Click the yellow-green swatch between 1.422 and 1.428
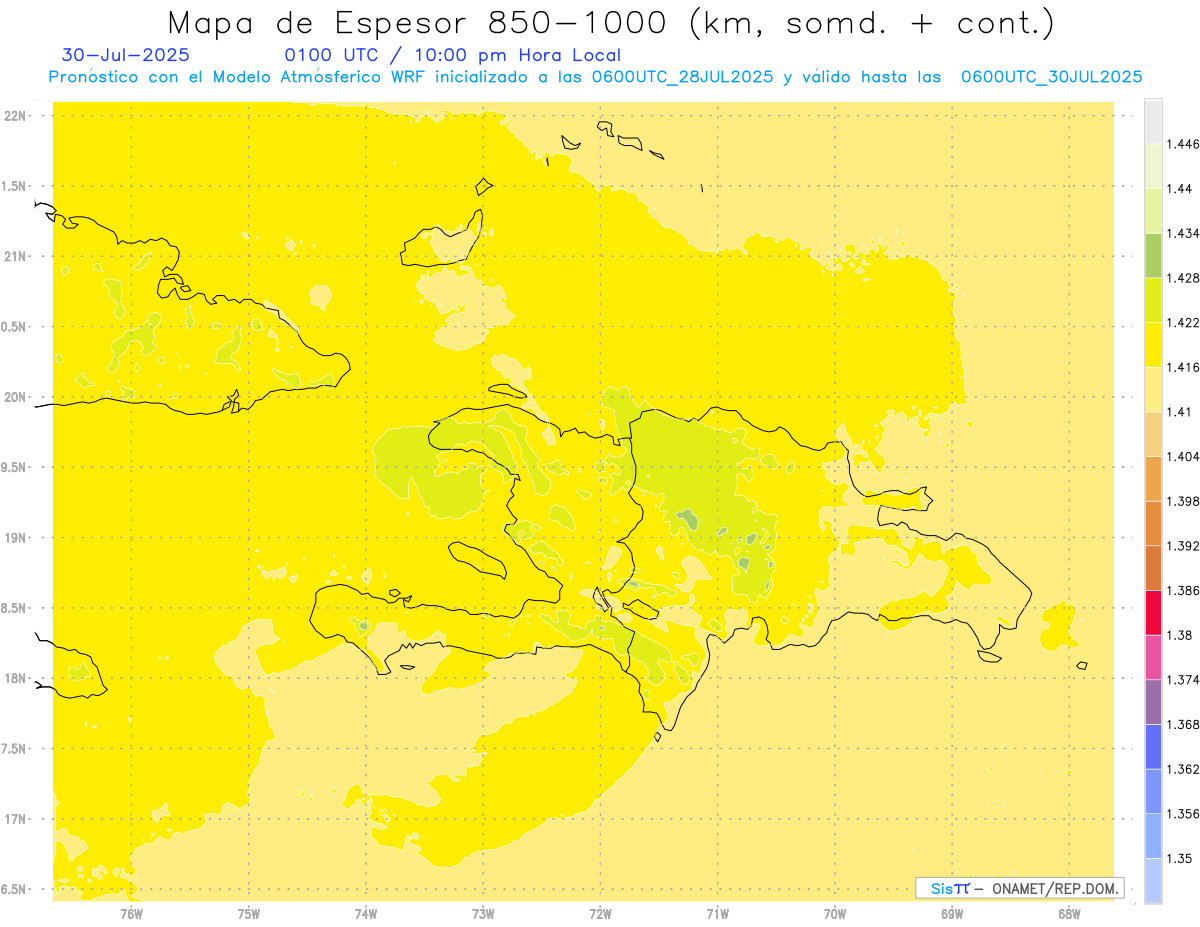Image resolution: width=1200 pixels, height=927 pixels. click(x=1153, y=300)
